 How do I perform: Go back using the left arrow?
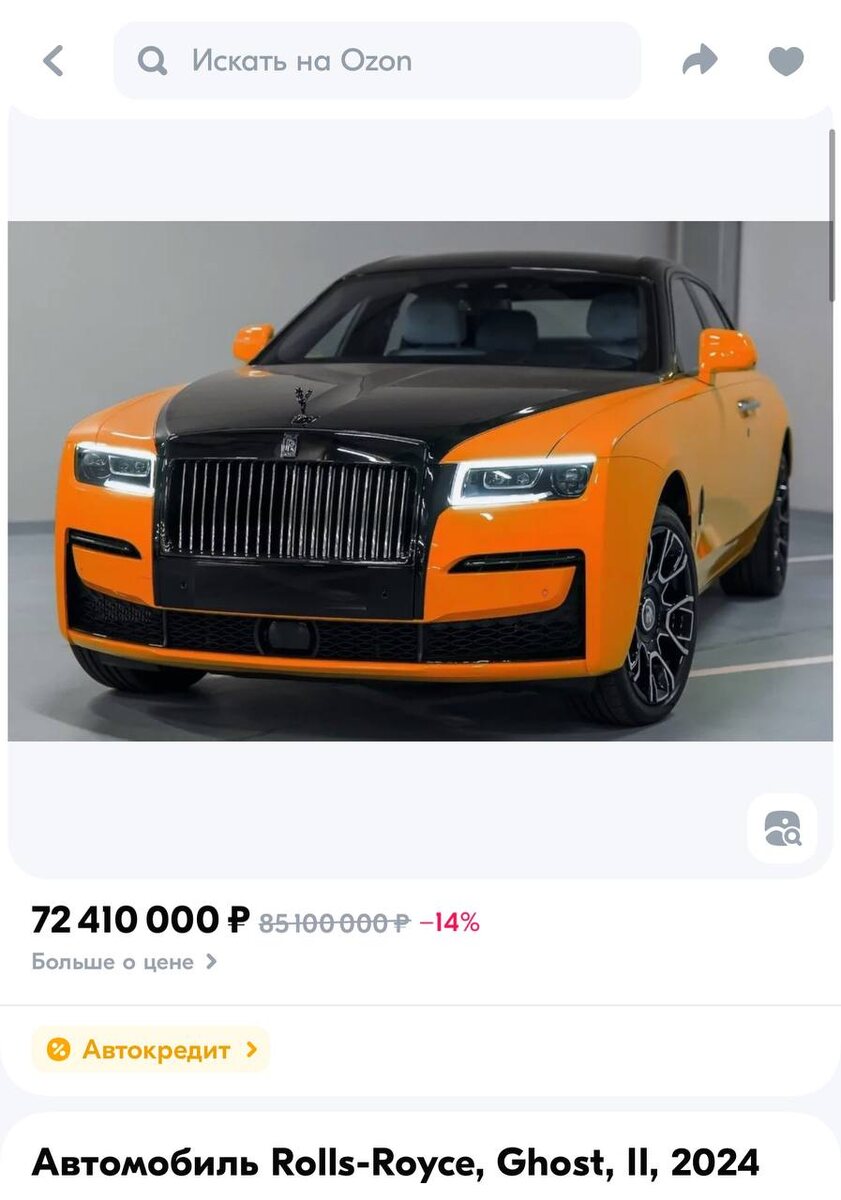[x=53, y=61]
